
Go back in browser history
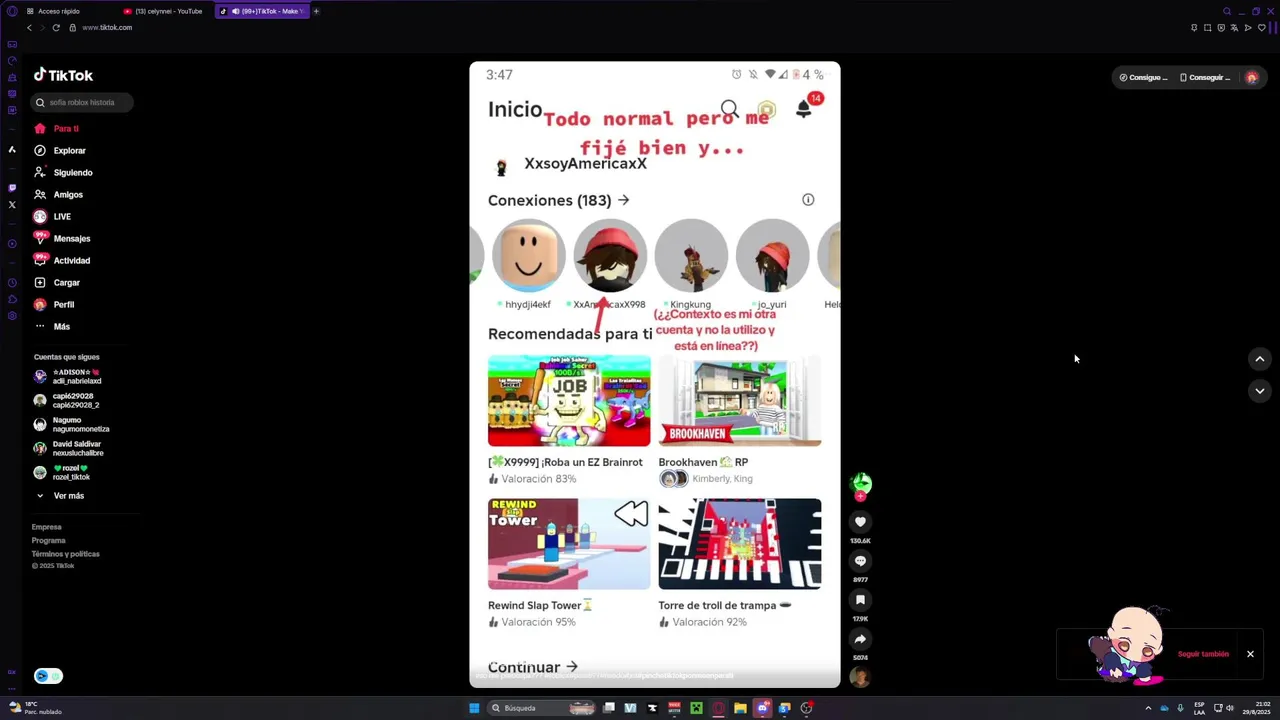(29, 27)
